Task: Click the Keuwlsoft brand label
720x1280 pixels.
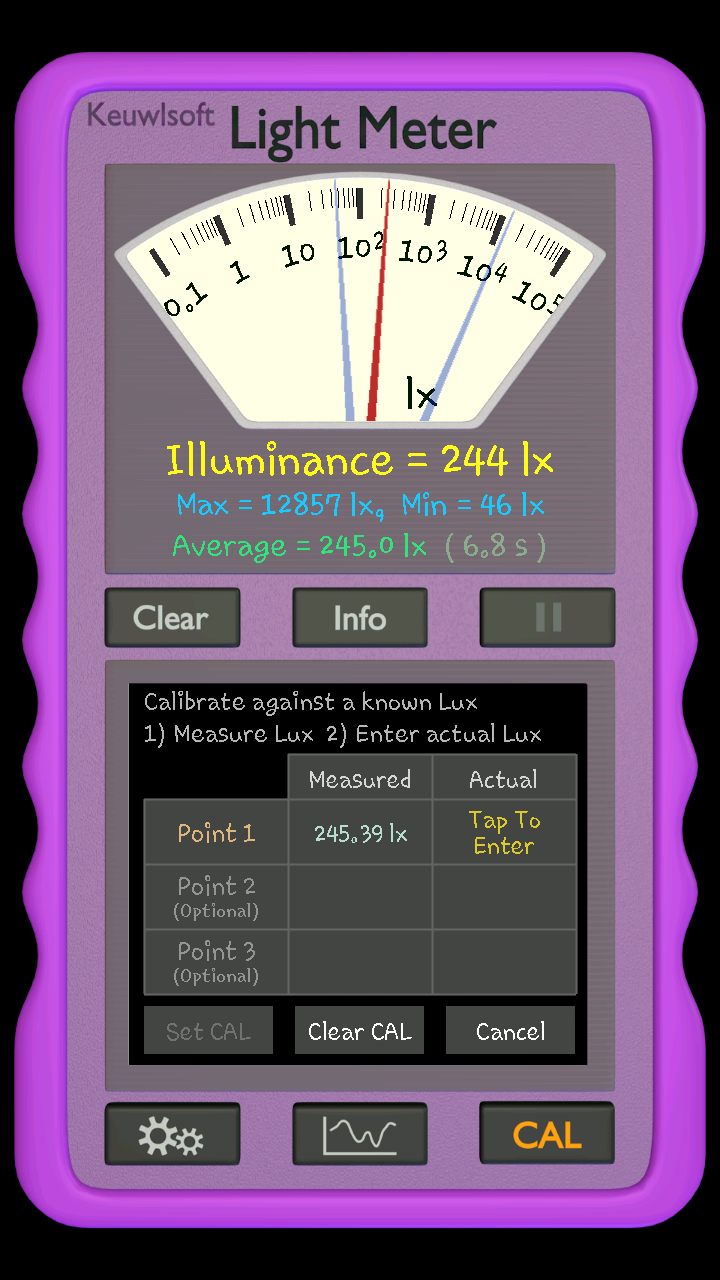Action: click(151, 114)
